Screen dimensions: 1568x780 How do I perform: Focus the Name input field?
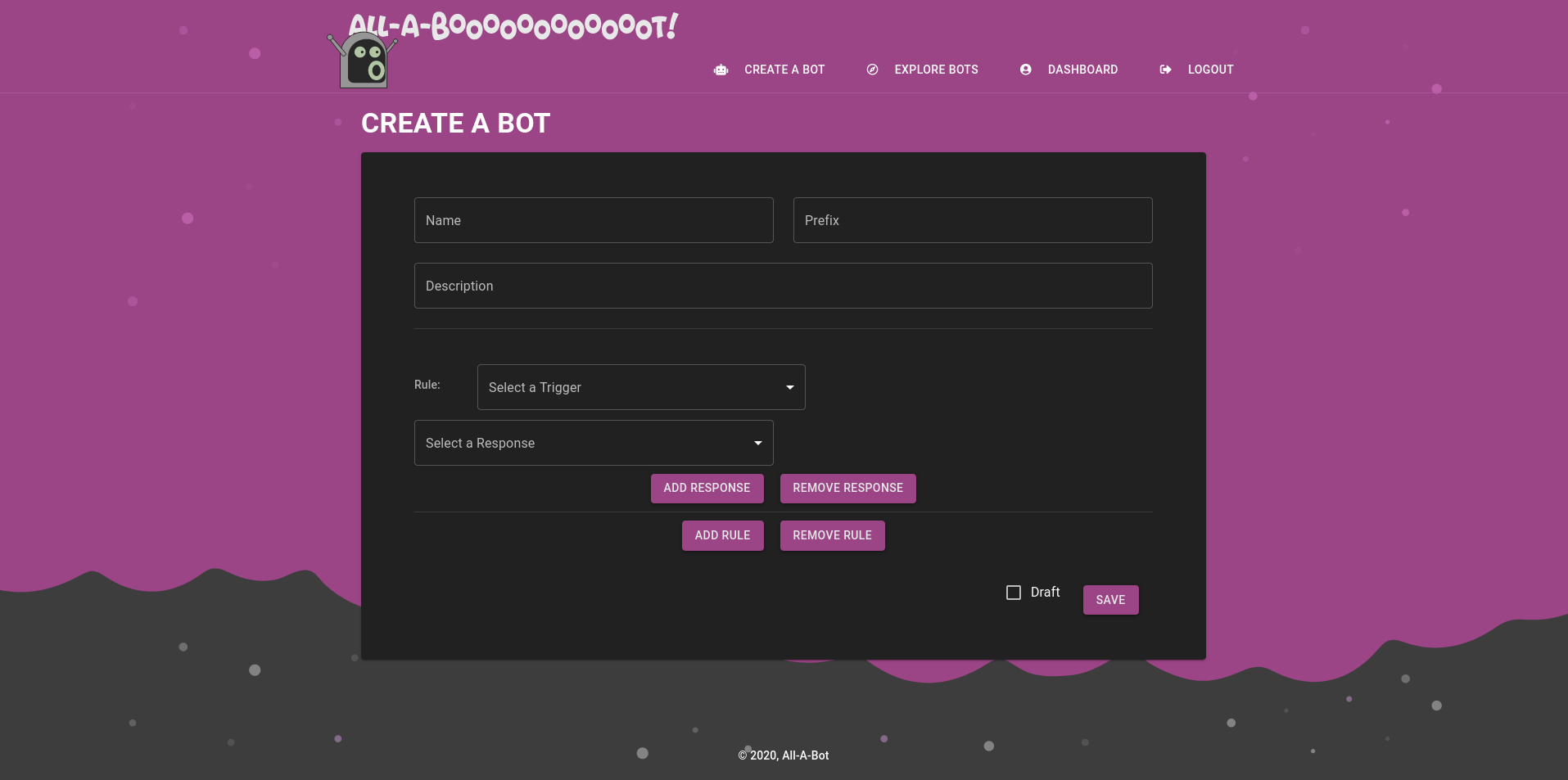(x=594, y=220)
